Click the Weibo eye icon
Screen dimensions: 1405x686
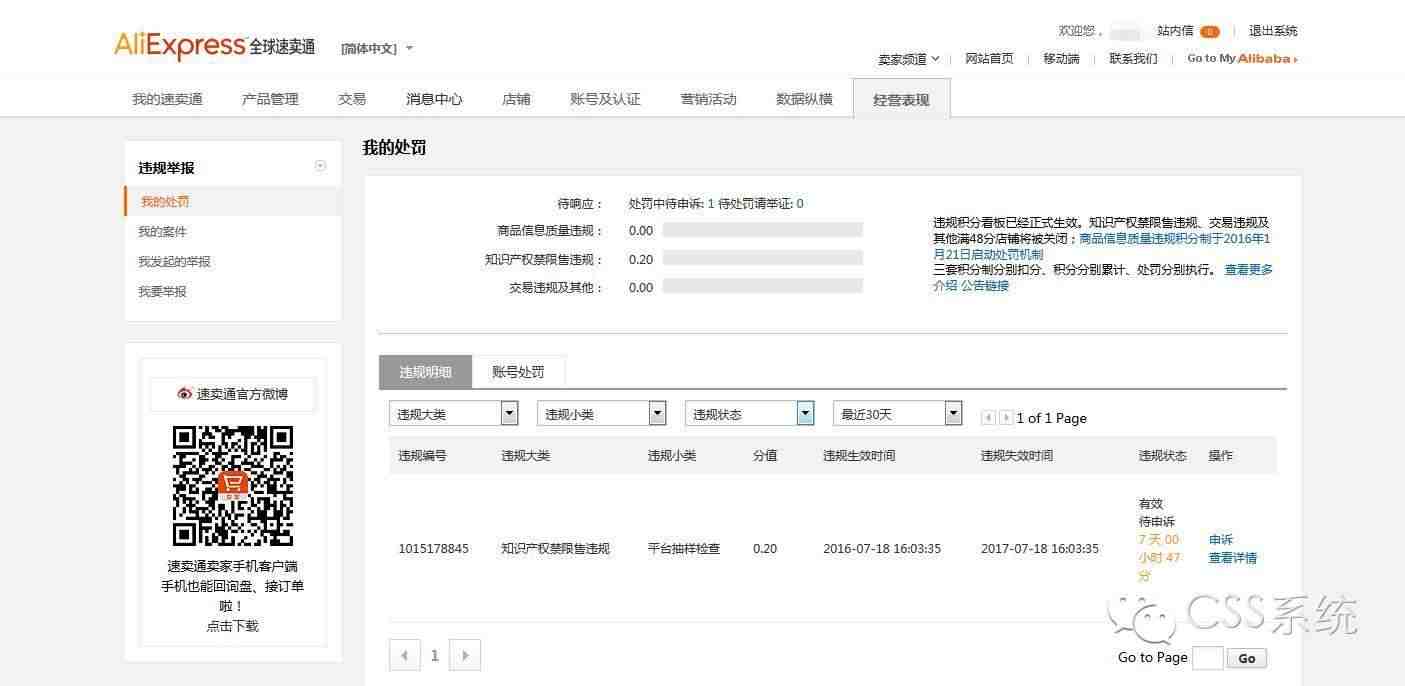[x=184, y=394]
